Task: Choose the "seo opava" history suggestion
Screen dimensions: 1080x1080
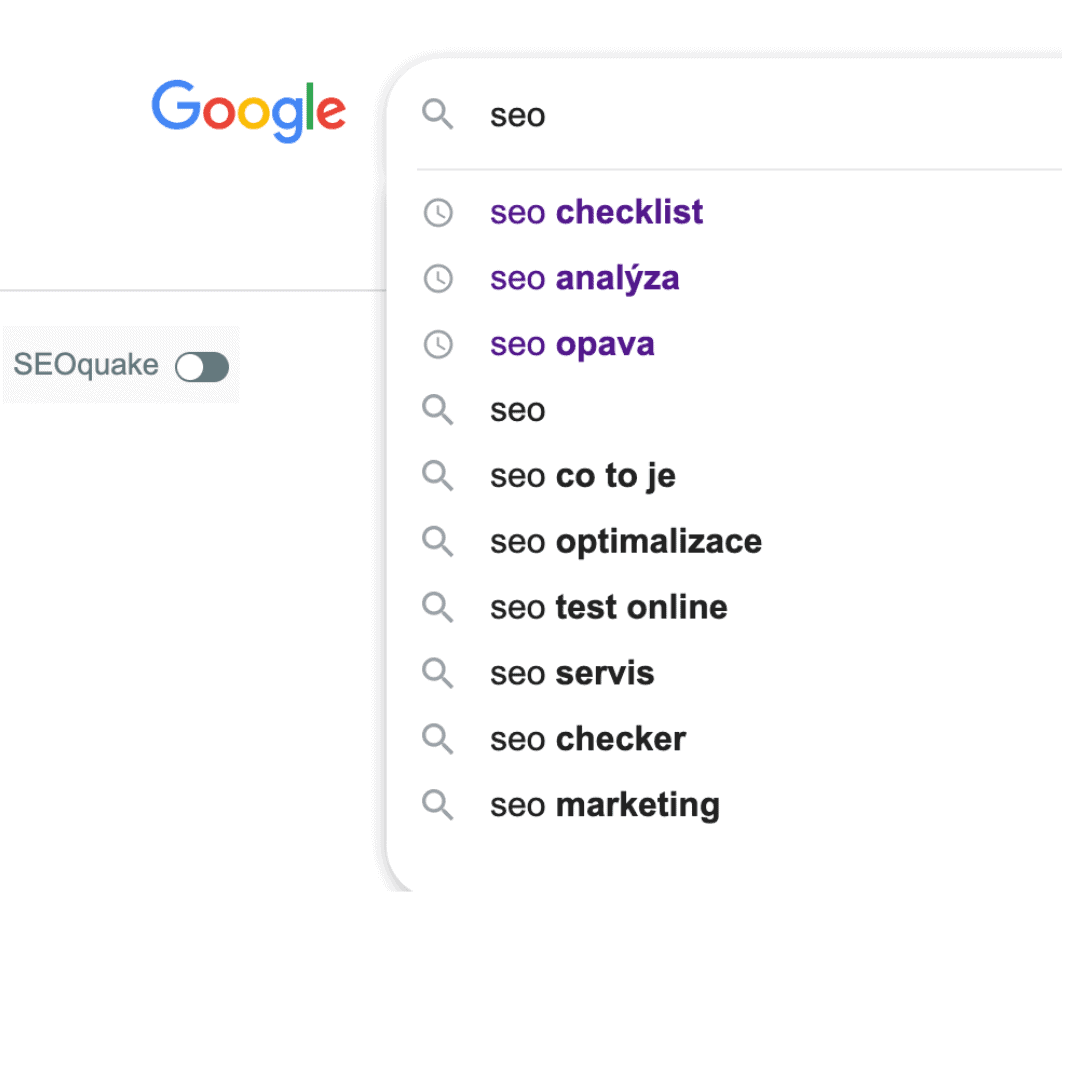Action: (x=572, y=344)
